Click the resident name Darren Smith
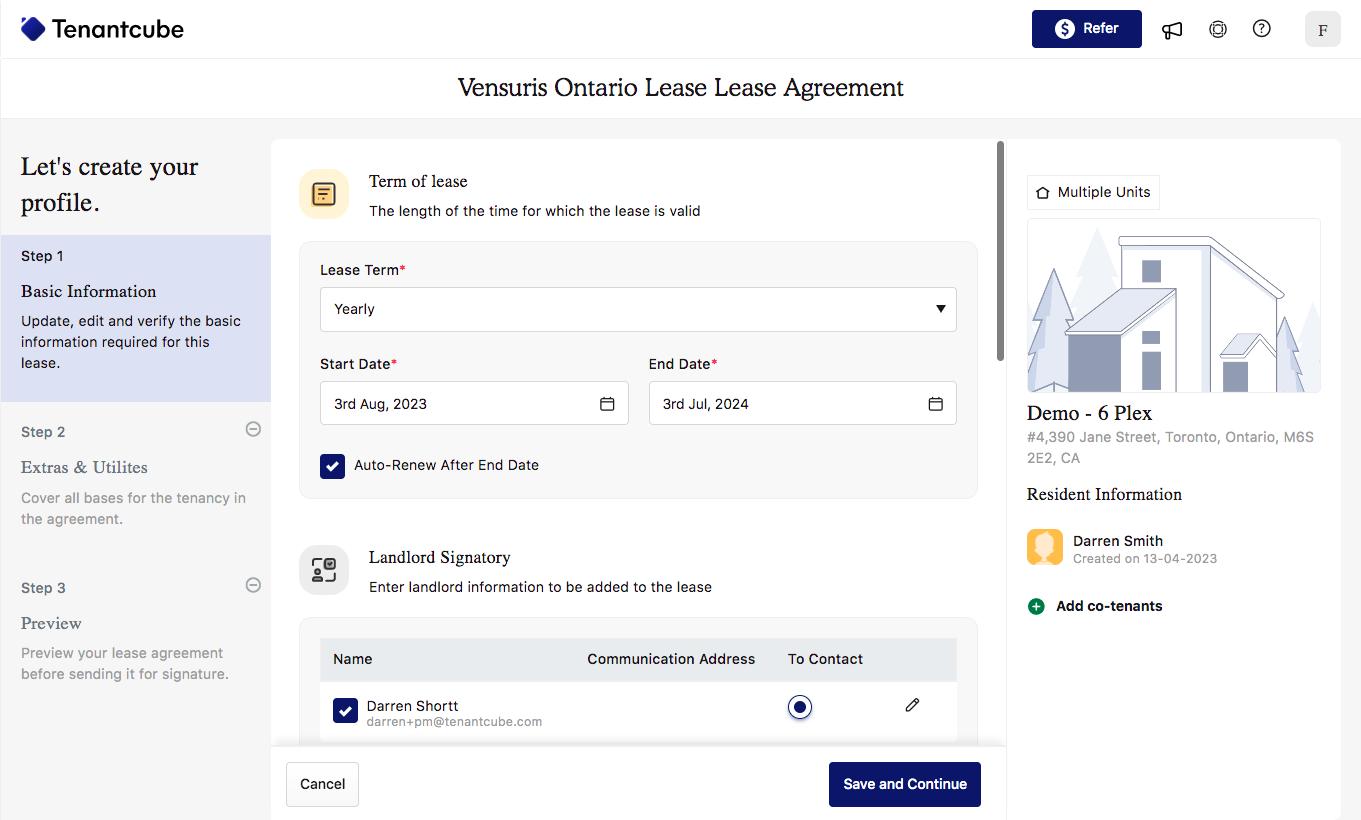This screenshot has height=820, width=1361. [x=1118, y=541]
